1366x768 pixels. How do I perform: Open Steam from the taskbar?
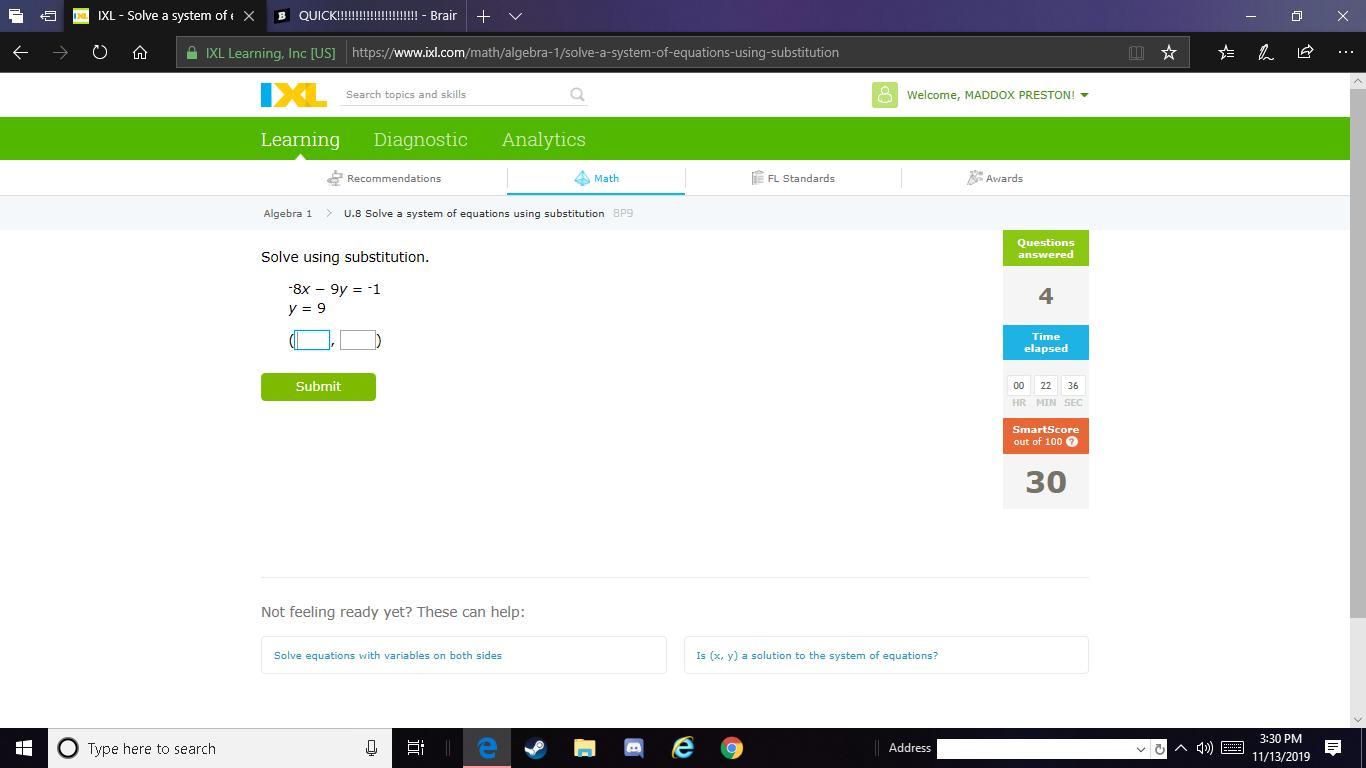pyautogui.click(x=535, y=748)
